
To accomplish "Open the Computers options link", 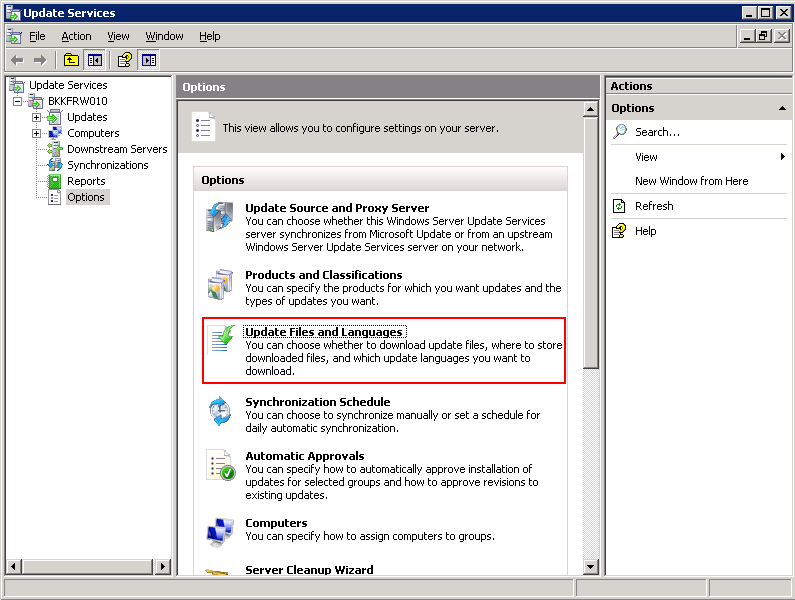I will 276,523.
